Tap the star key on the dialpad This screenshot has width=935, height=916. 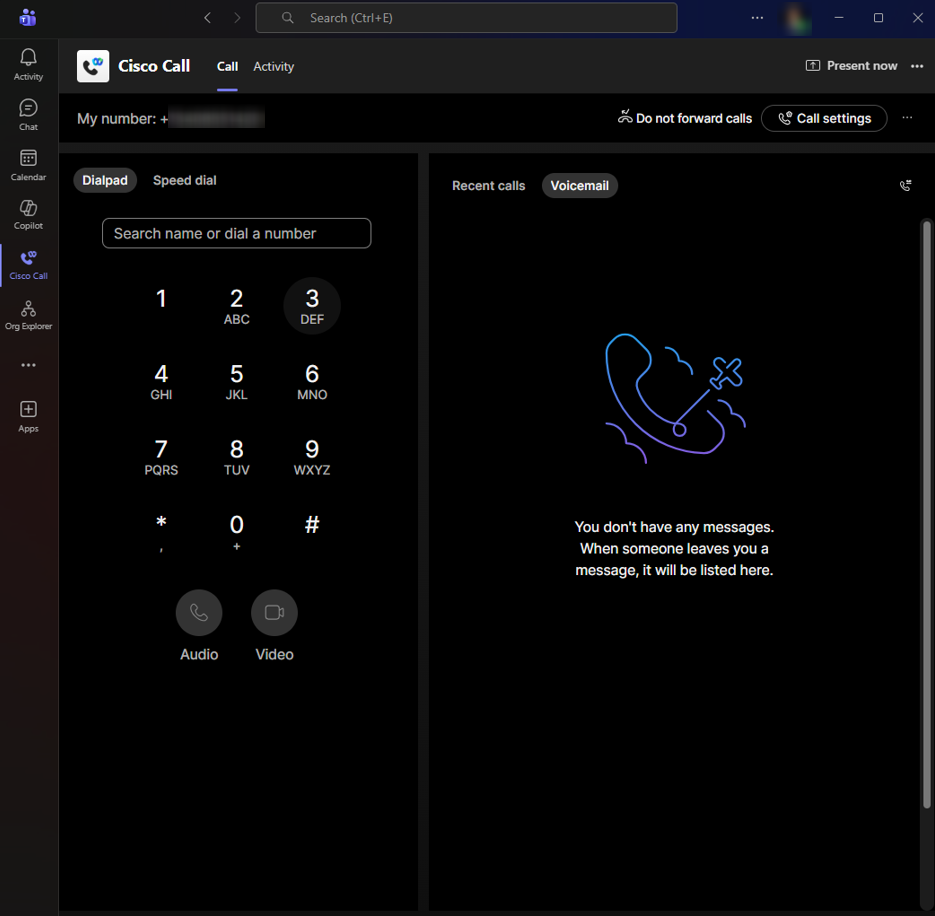pyautogui.click(x=161, y=532)
